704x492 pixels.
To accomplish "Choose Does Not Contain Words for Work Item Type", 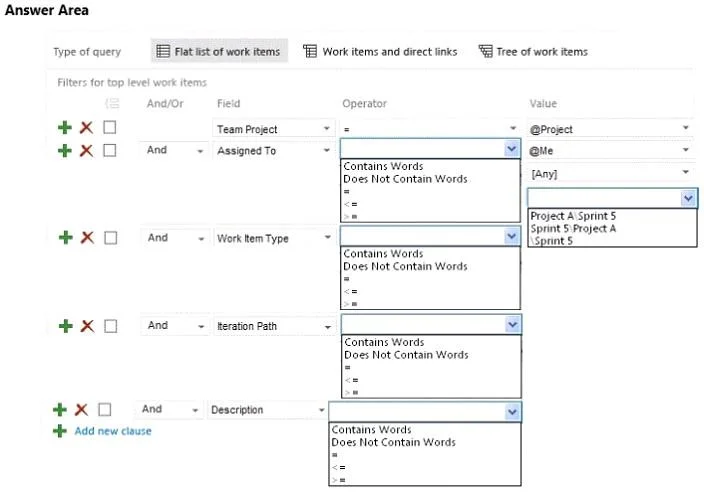I will tap(405, 266).
